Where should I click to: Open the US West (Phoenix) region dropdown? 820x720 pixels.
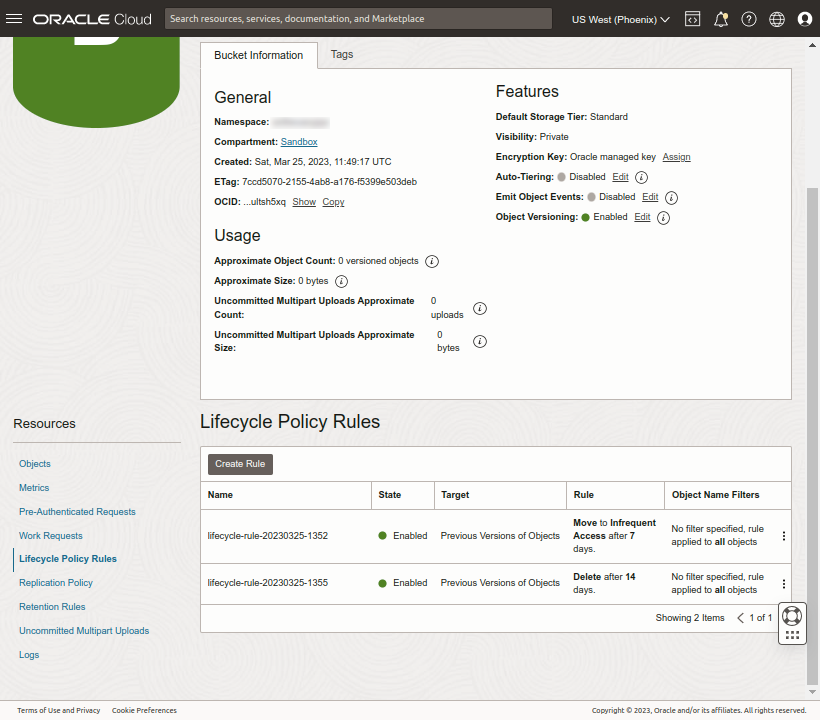(619, 18)
